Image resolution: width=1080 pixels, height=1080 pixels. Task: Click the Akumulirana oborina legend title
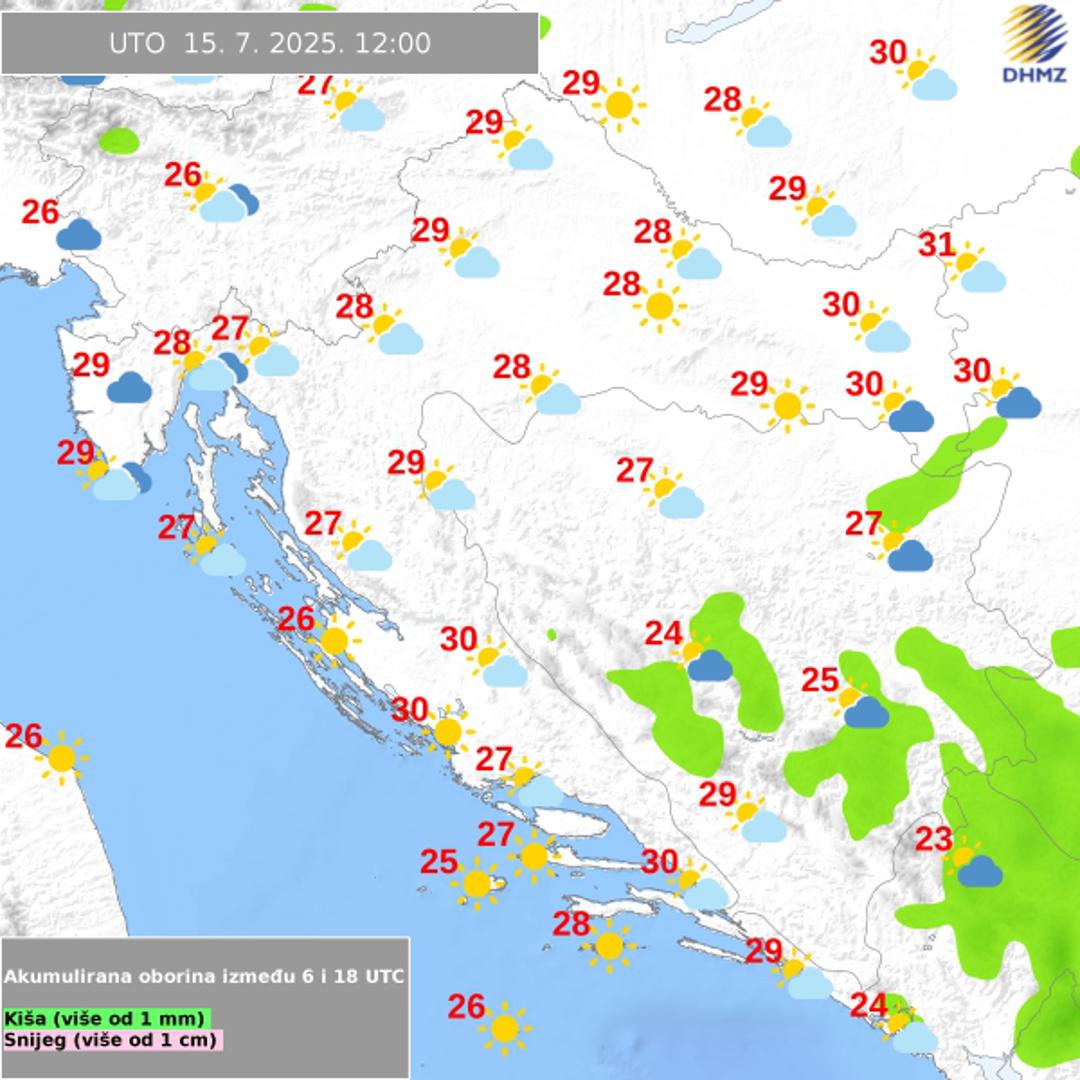click(204, 976)
